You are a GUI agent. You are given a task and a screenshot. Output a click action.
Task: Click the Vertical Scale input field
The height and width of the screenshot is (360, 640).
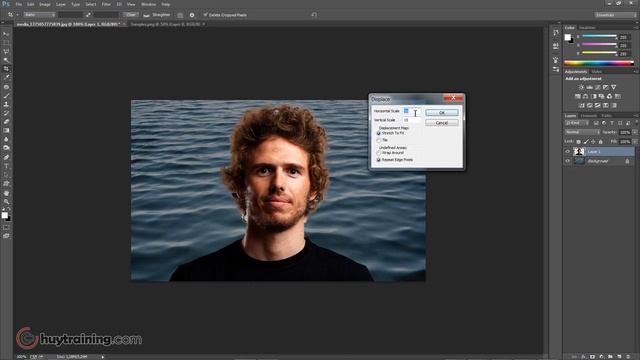click(411, 120)
